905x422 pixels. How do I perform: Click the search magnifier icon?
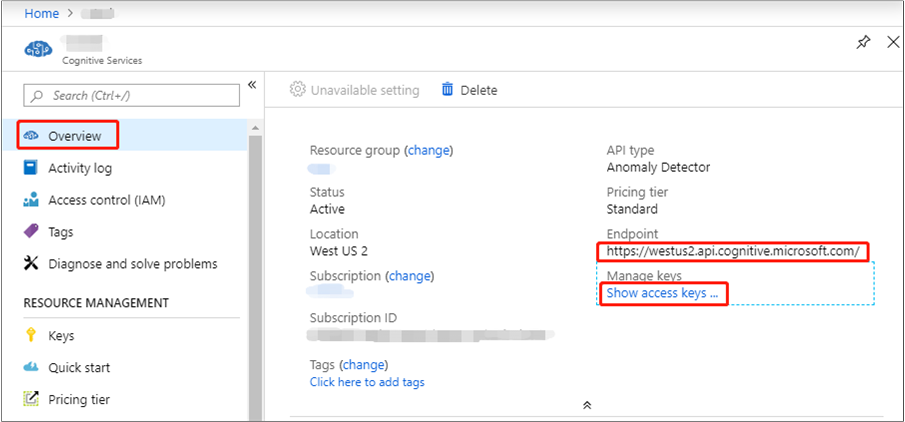tap(38, 96)
